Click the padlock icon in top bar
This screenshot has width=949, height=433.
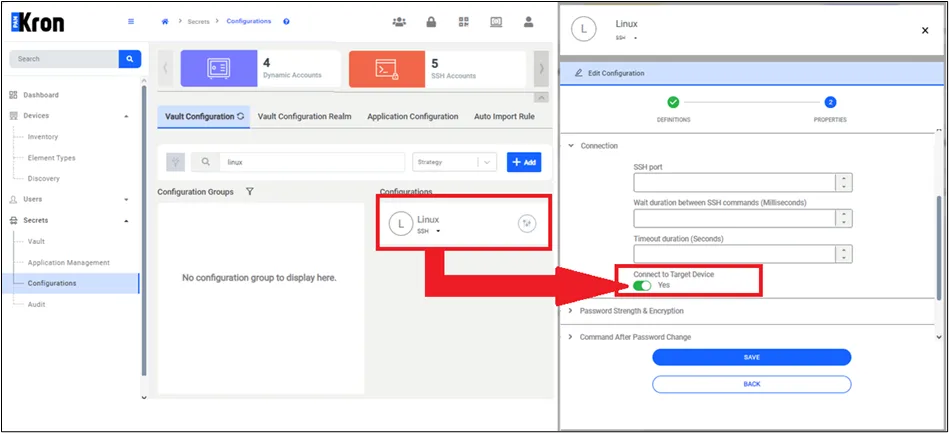click(x=431, y=22)
